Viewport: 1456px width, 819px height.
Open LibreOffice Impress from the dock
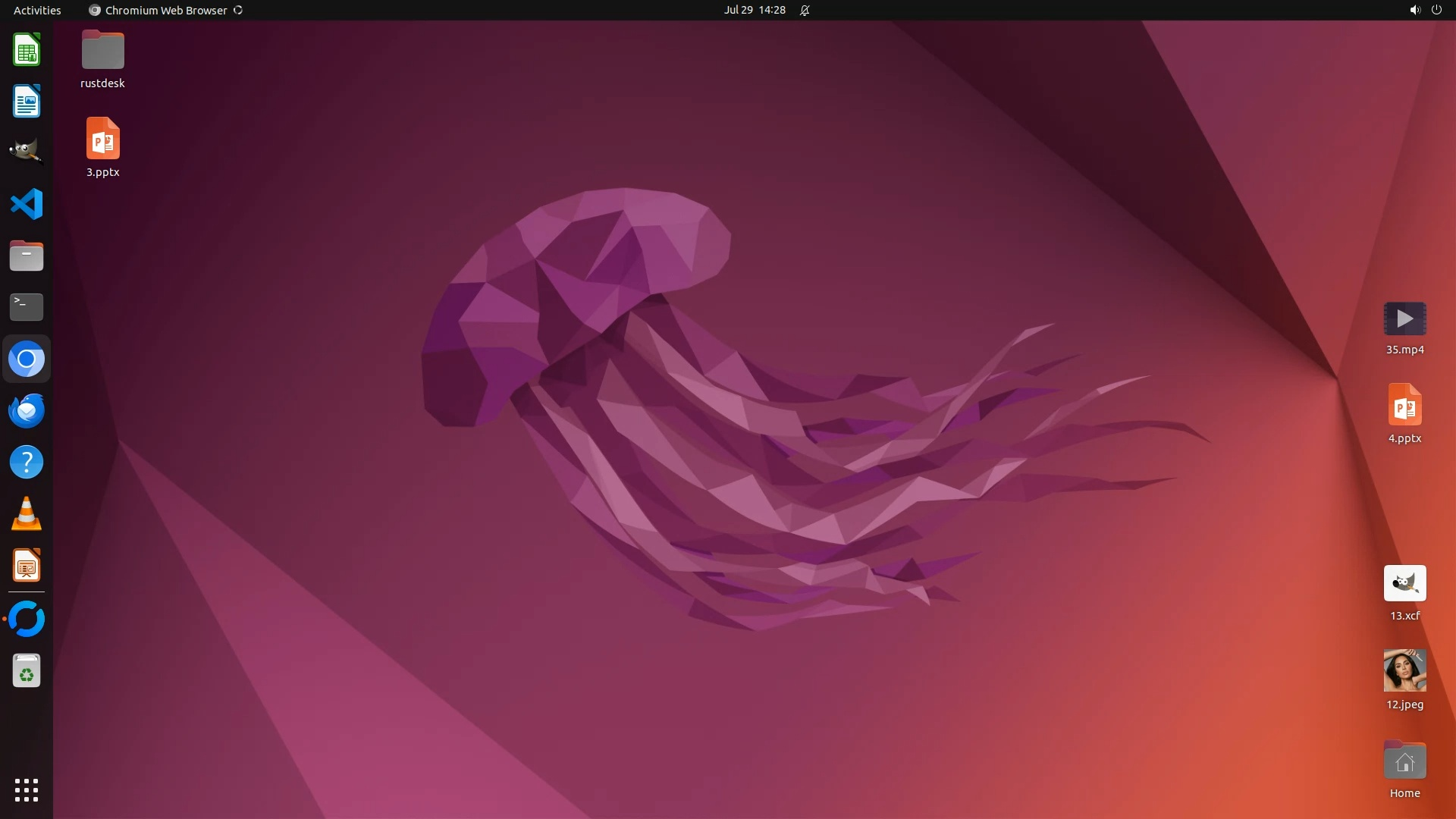point(27,566)
